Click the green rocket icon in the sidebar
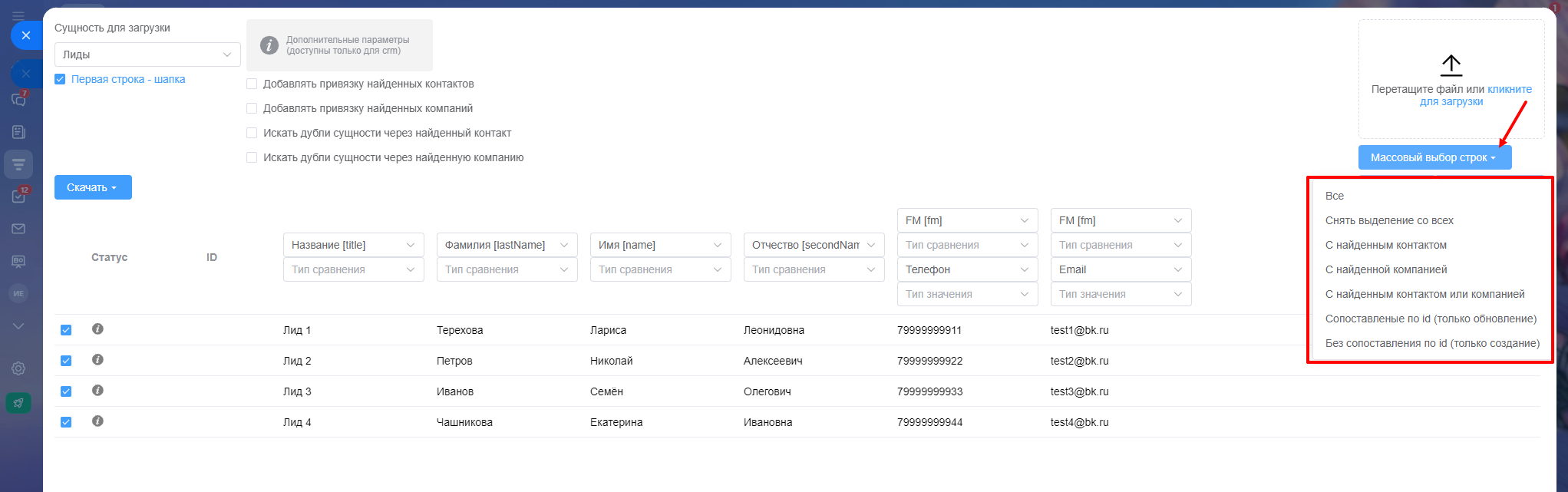Image resolution: width=1568 pixels, height=492 pixels. 18,403
